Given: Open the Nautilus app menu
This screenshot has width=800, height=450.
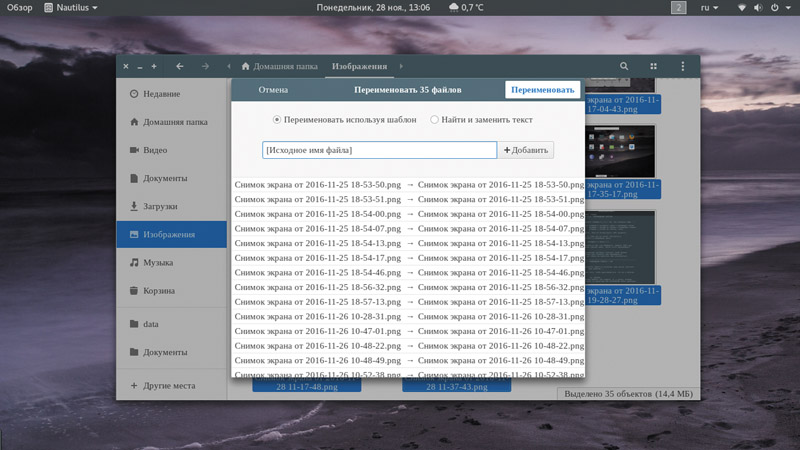Looking at the screenshot, I should (70, 8).
